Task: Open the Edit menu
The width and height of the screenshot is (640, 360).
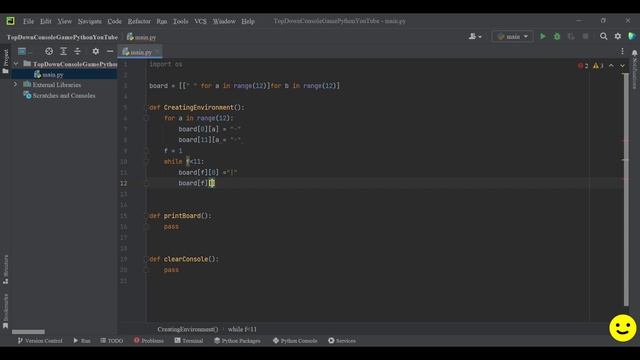Action: pos(46,21)
